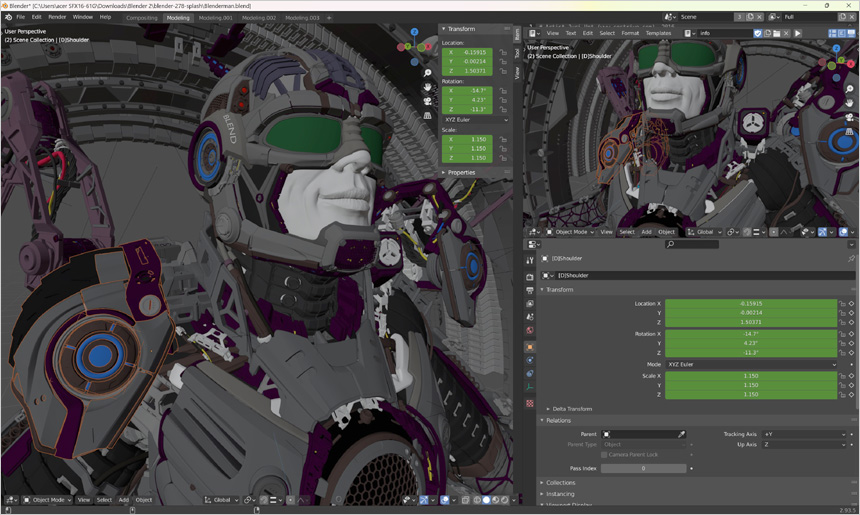
Task: Enable Camera Parent Lock checkbox
Action: tap(604, 455)
